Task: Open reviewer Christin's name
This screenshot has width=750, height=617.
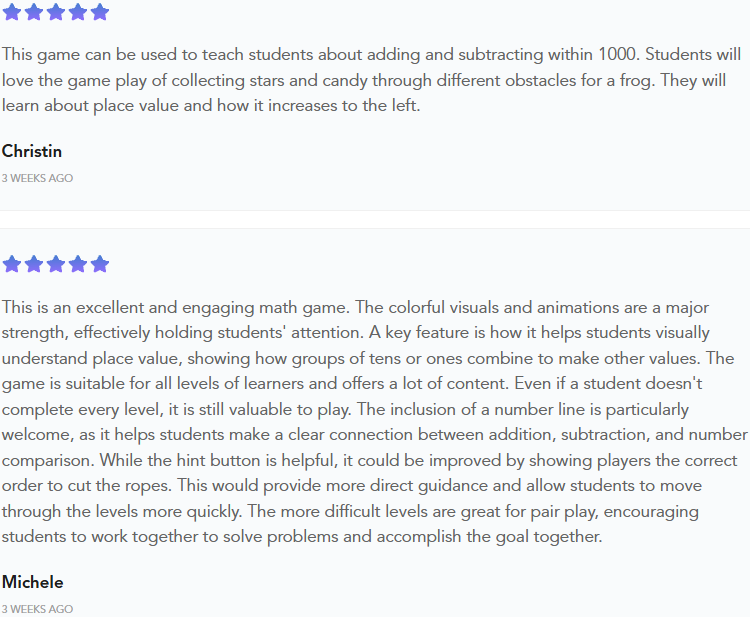Action: click(32, 151)
